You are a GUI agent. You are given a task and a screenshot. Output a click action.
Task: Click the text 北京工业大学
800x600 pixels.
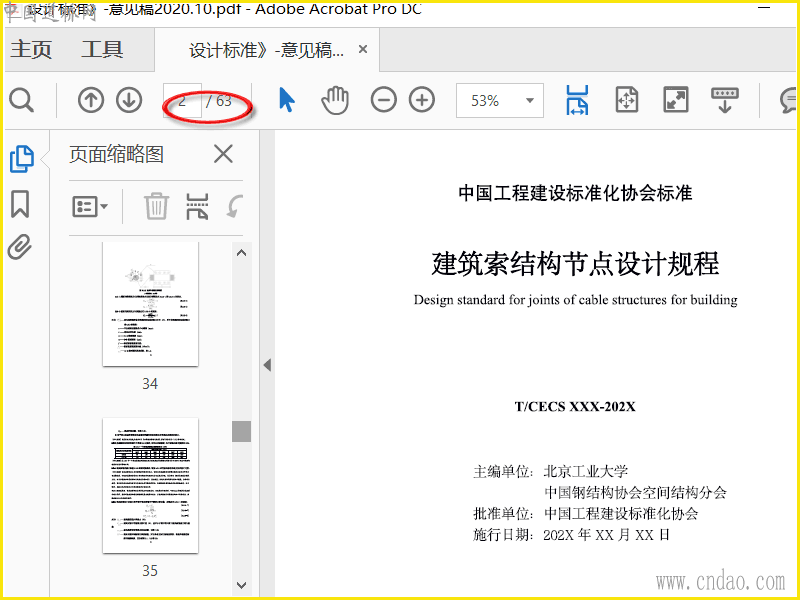coord(586,471)
